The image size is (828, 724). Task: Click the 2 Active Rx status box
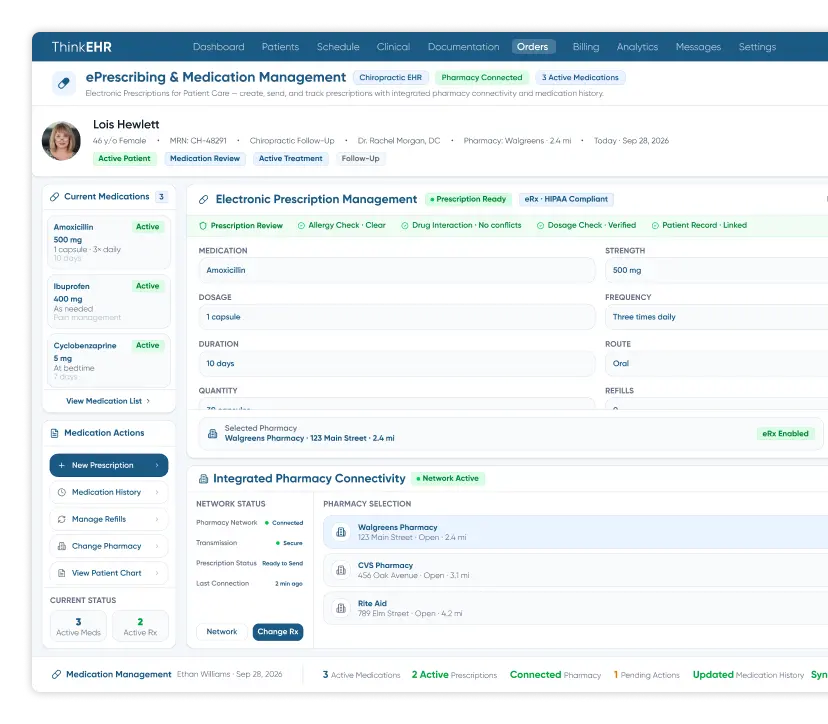(x=140, y=626)
